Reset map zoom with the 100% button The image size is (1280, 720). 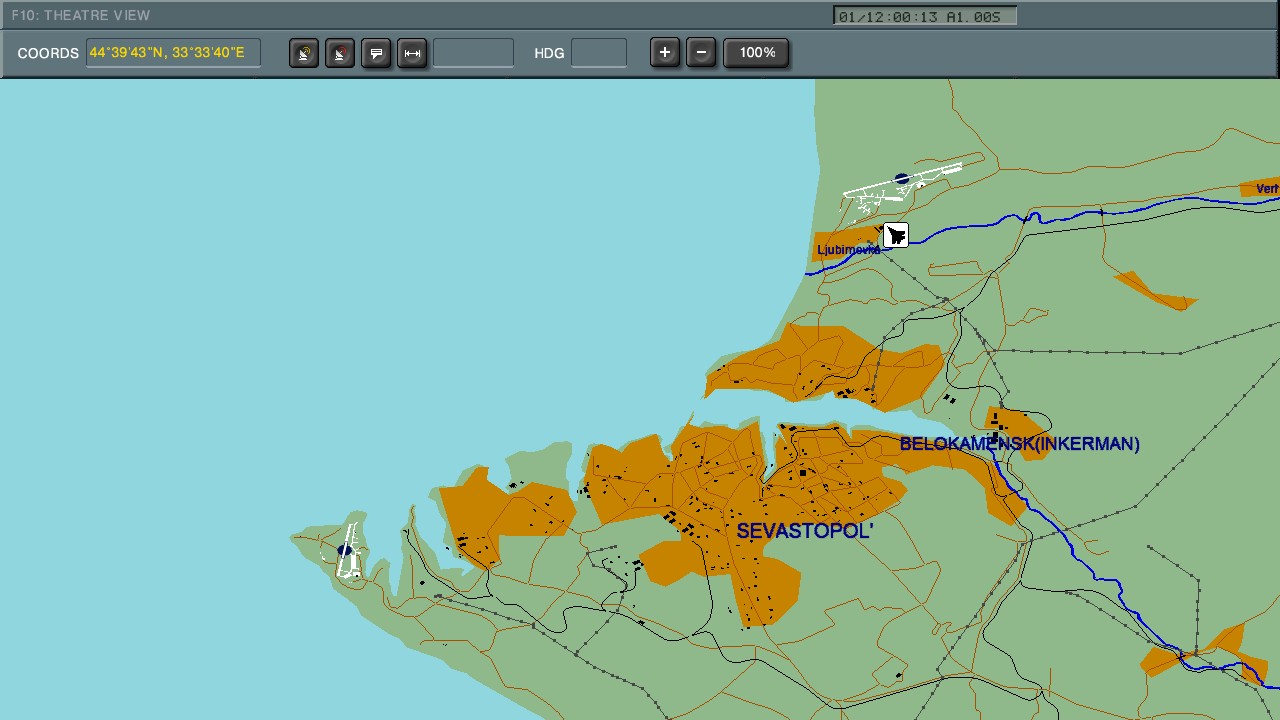[x=756, y=52]
